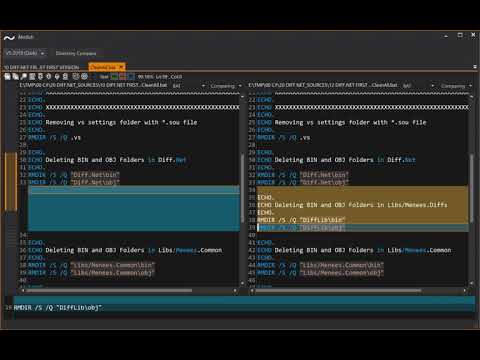The image size is (480, 360).
Task: Click the teal missing-lines block in left pane
Action: [134, 209]
